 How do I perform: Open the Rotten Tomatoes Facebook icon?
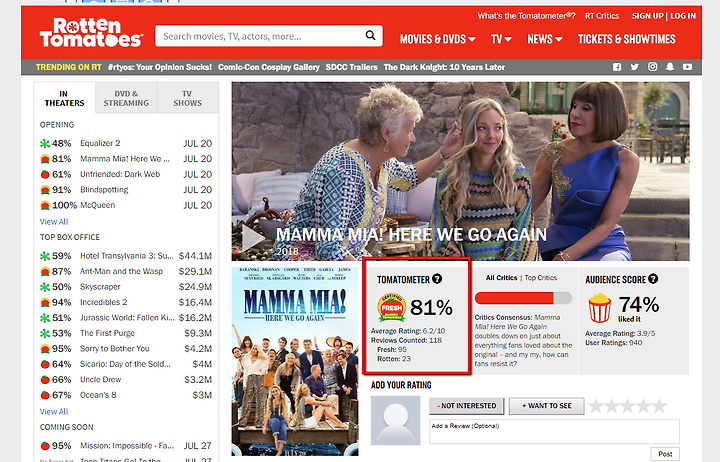click(617, 67)
